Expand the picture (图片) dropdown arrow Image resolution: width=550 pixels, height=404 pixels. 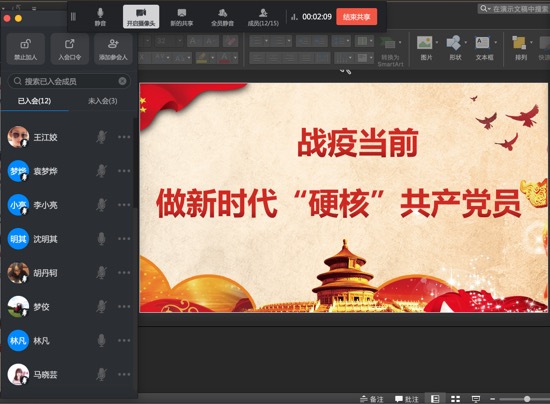437,43
